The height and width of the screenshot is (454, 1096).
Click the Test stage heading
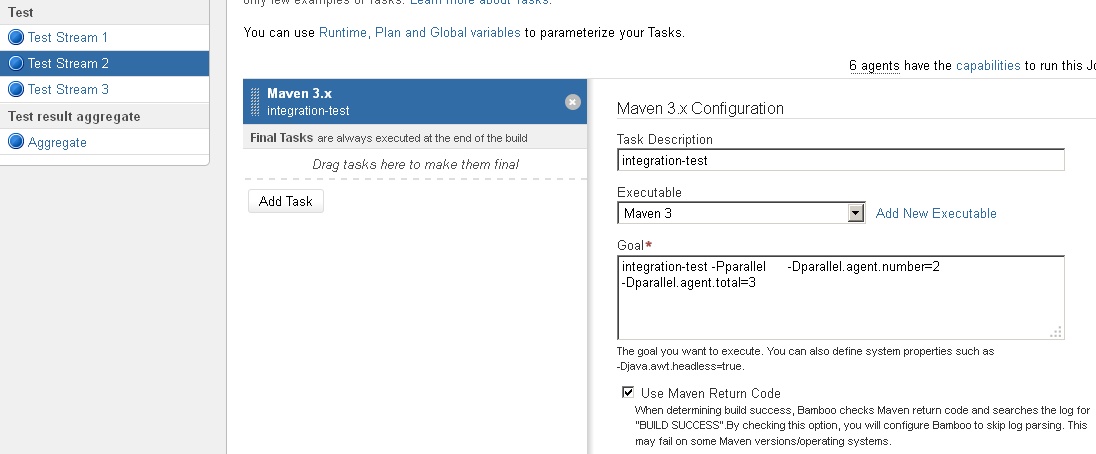point(20,12)
